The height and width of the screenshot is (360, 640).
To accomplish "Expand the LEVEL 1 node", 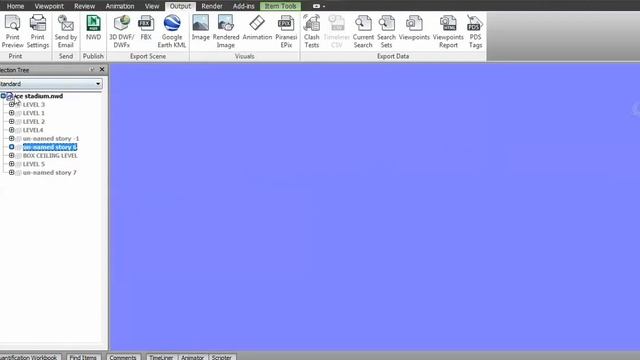I will (x=11, y=113).
